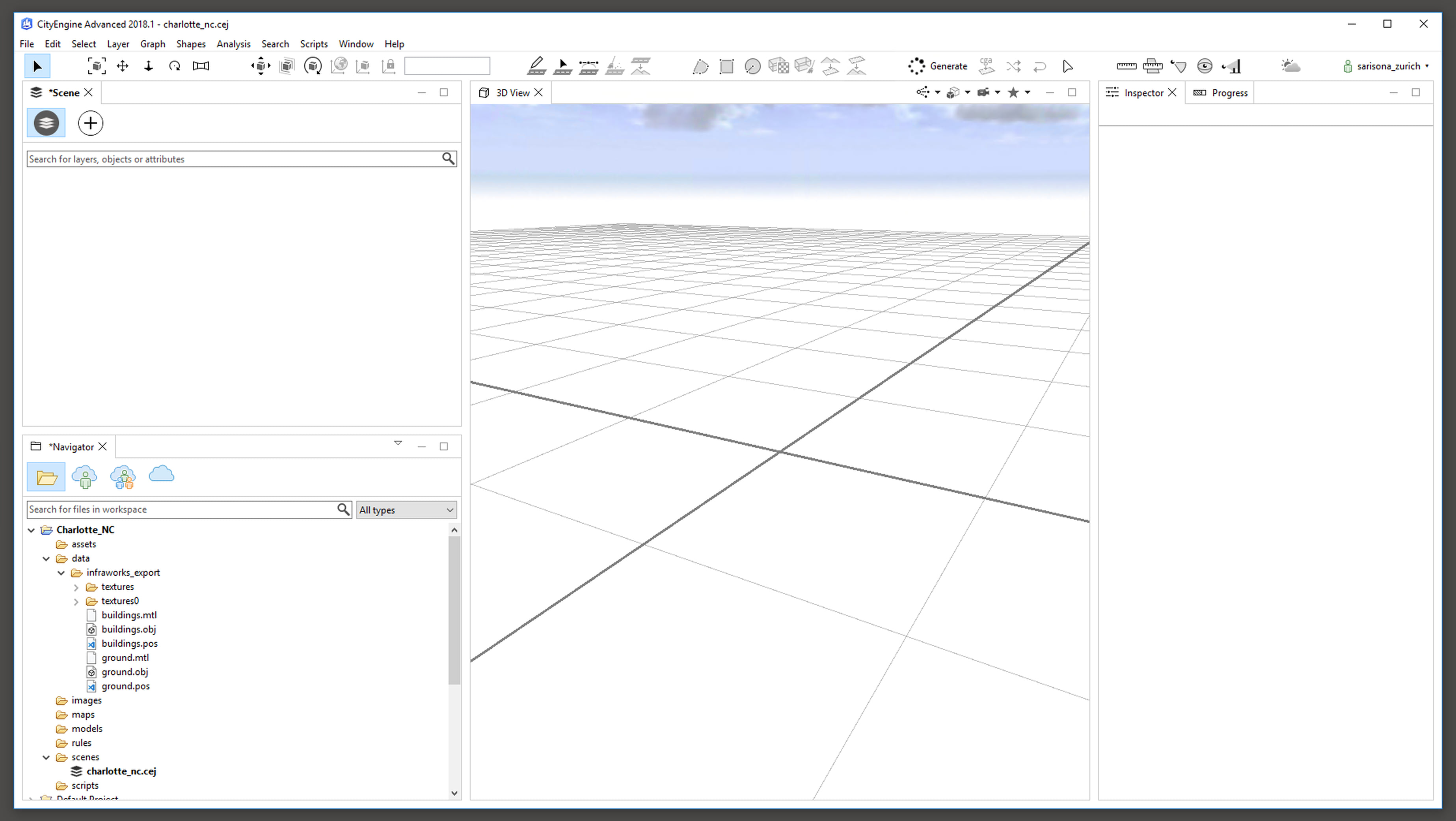Click the Navigator file tree scrollbar

[454, 611]
